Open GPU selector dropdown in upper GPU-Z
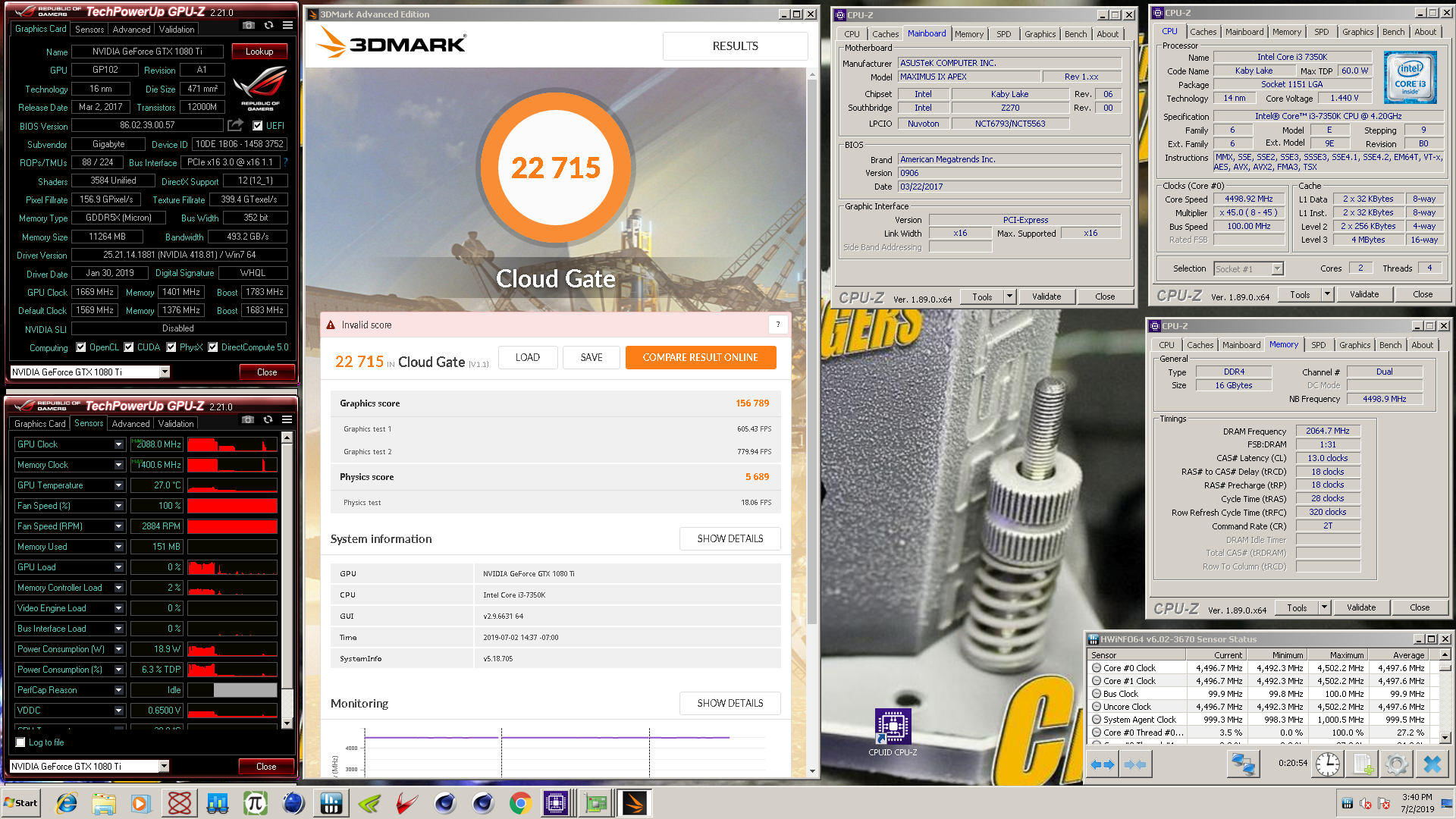 point(165,372)
